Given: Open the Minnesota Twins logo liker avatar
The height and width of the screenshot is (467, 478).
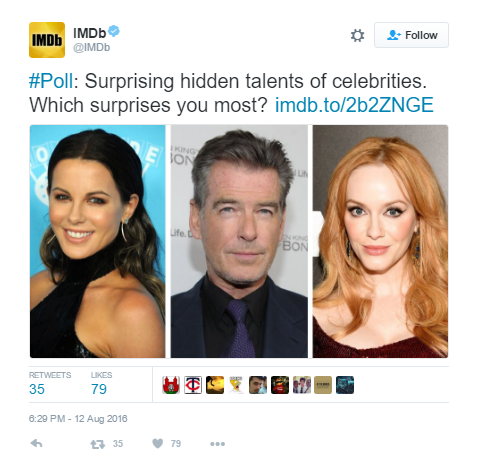Looking at the screenshot, I should 193,385.
